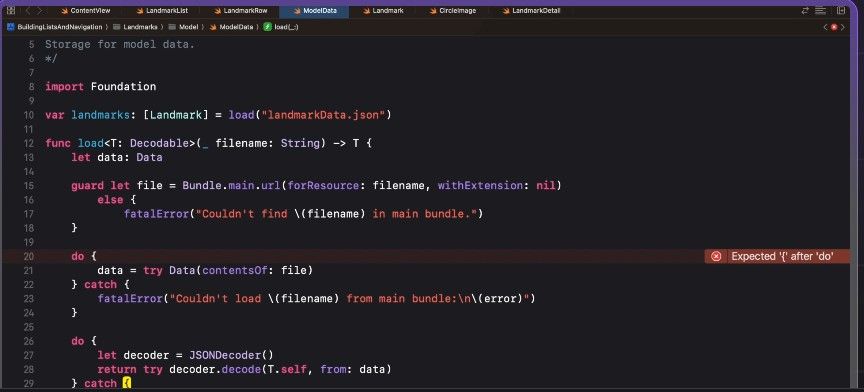The image size is (864, 392).
Task: Click the red error icon in the jump bar
Action: tap(834, 26)
